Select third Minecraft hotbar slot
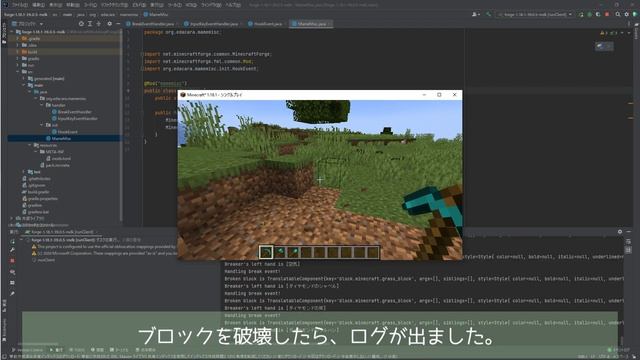Viewport: 640px width, 360px height. point(293,252)
